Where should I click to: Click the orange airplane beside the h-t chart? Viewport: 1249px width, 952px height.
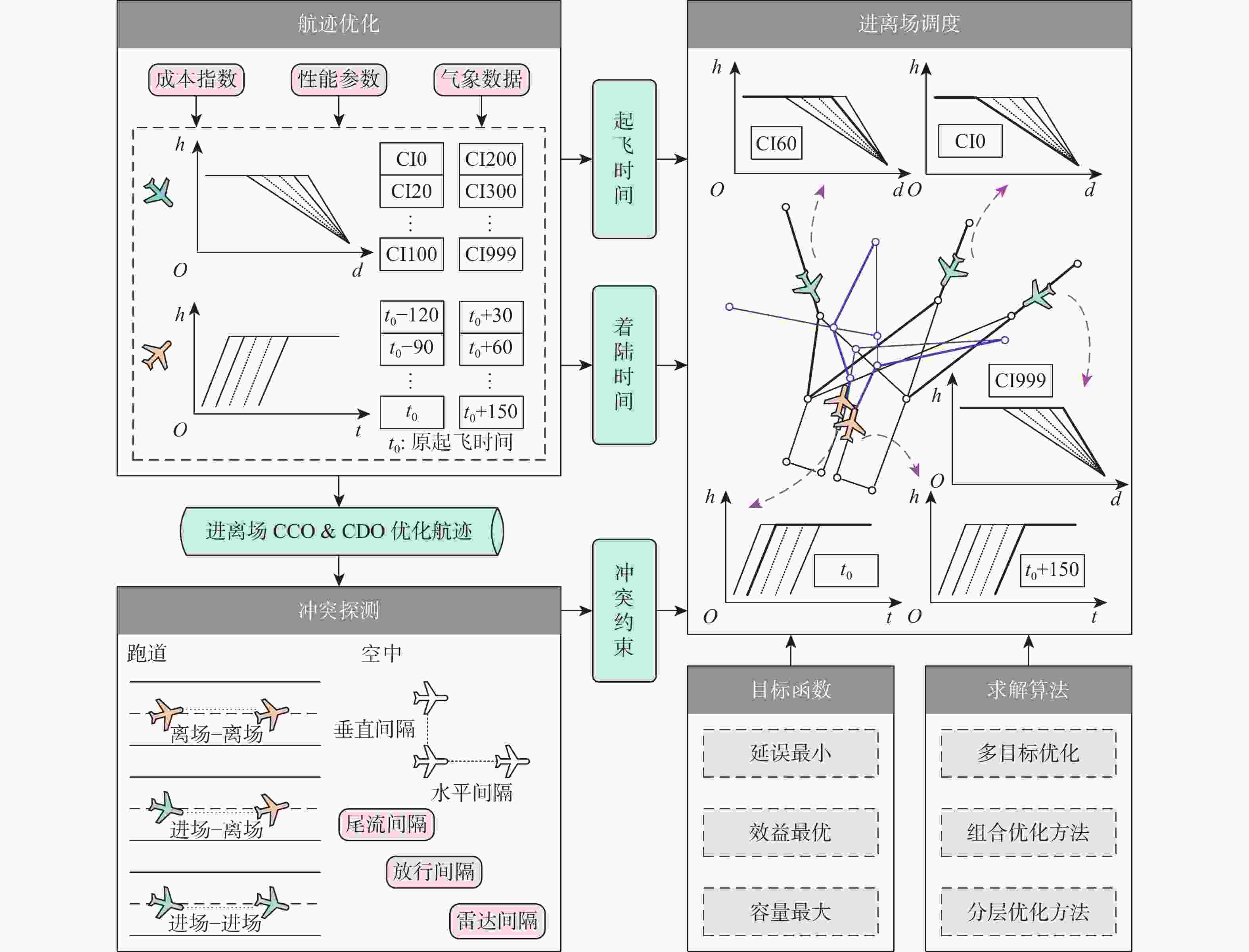(157, 355)
